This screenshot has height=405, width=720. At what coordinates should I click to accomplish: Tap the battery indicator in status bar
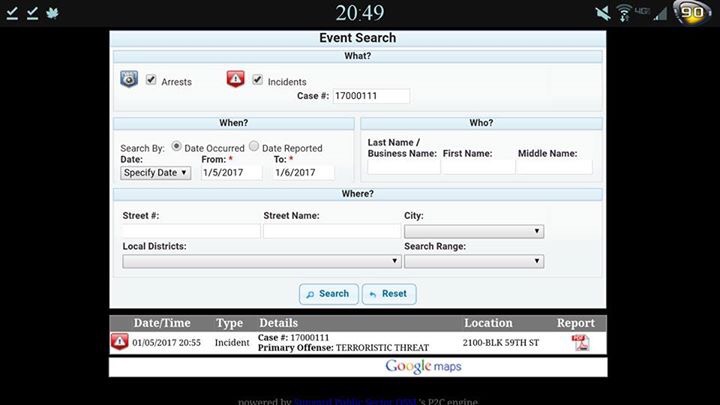[692, 13]
